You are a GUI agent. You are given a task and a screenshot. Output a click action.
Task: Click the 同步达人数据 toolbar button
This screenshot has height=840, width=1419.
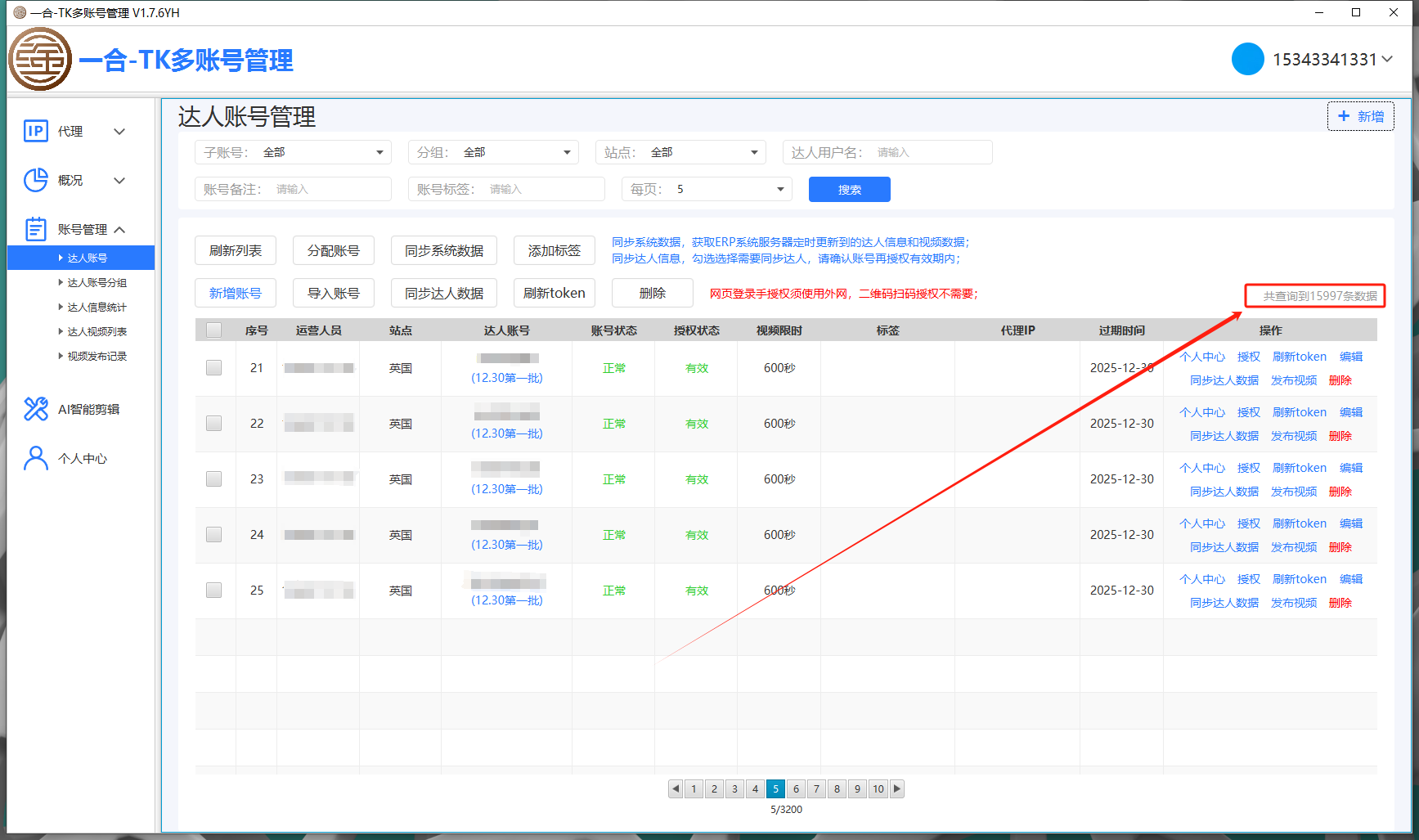444,293
